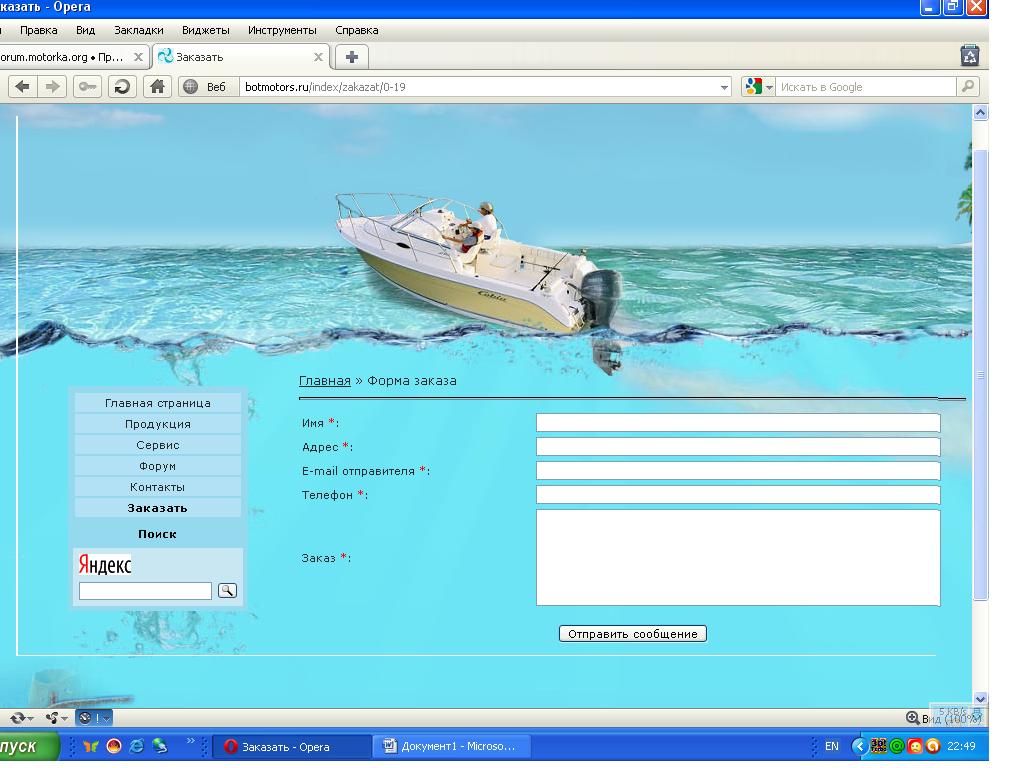Expand the taskbar quick launch chevron

(x=190, y=742)
